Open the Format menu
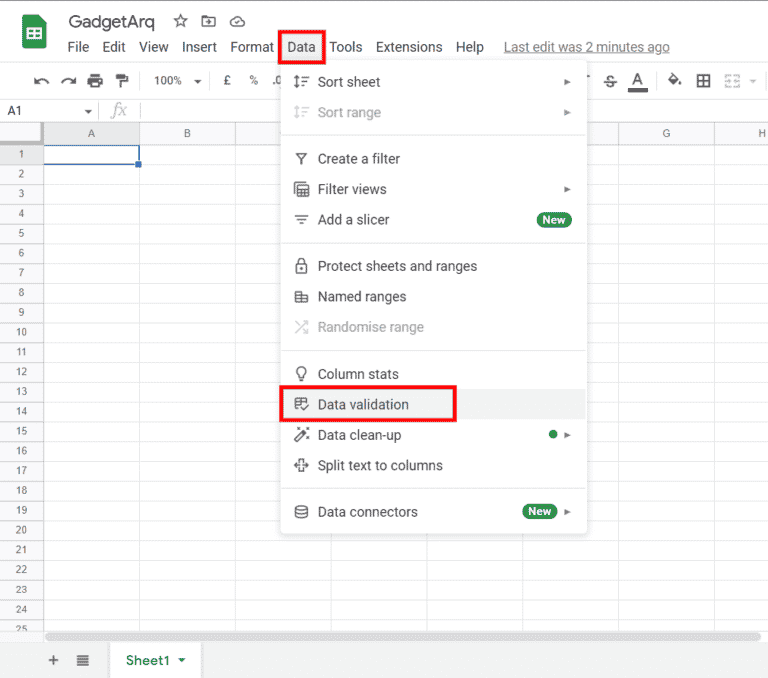Screen dimensions: 768x678 (252, 47)
